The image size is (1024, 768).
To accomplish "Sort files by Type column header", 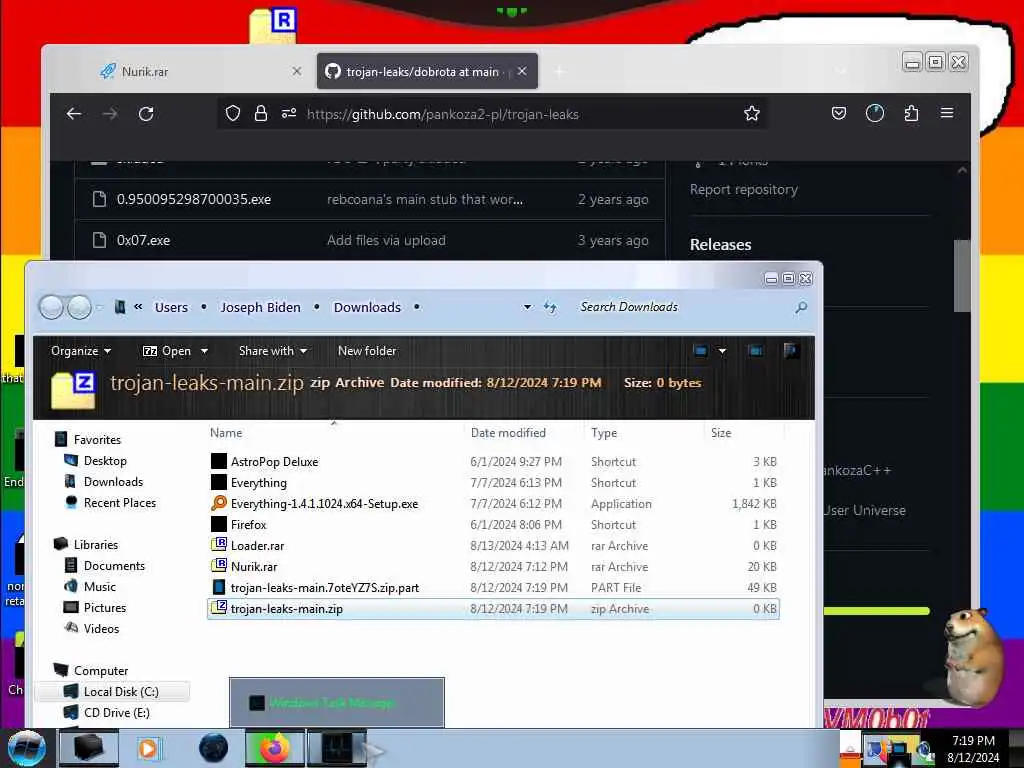I will coord(604,432).
